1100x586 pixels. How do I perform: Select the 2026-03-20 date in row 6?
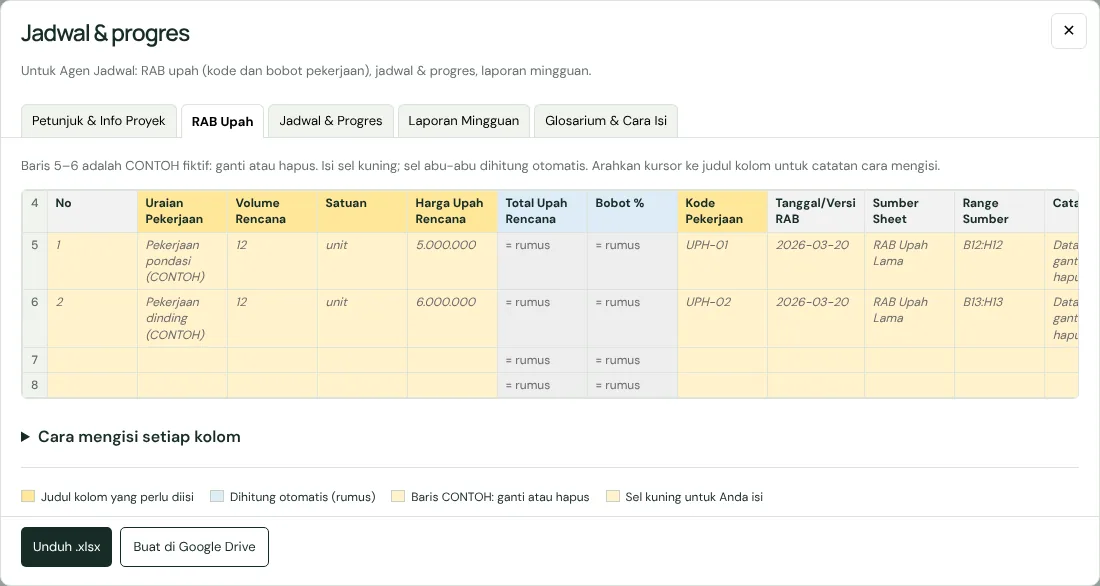click(x=816, y=319)
